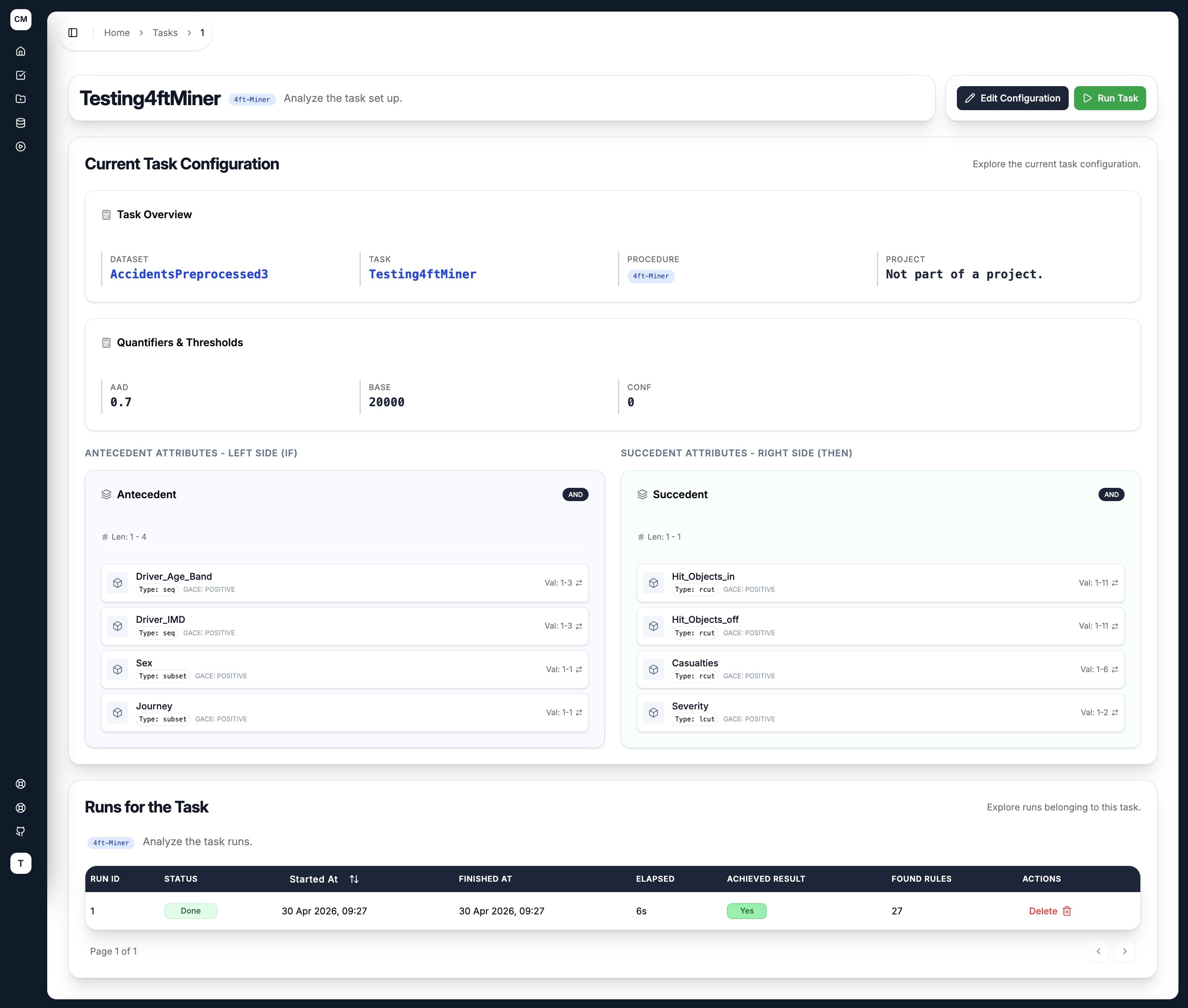Viewport: 1188px width, 1008px height.
Task: Click the found rules value 27
Action: (897, 911)
